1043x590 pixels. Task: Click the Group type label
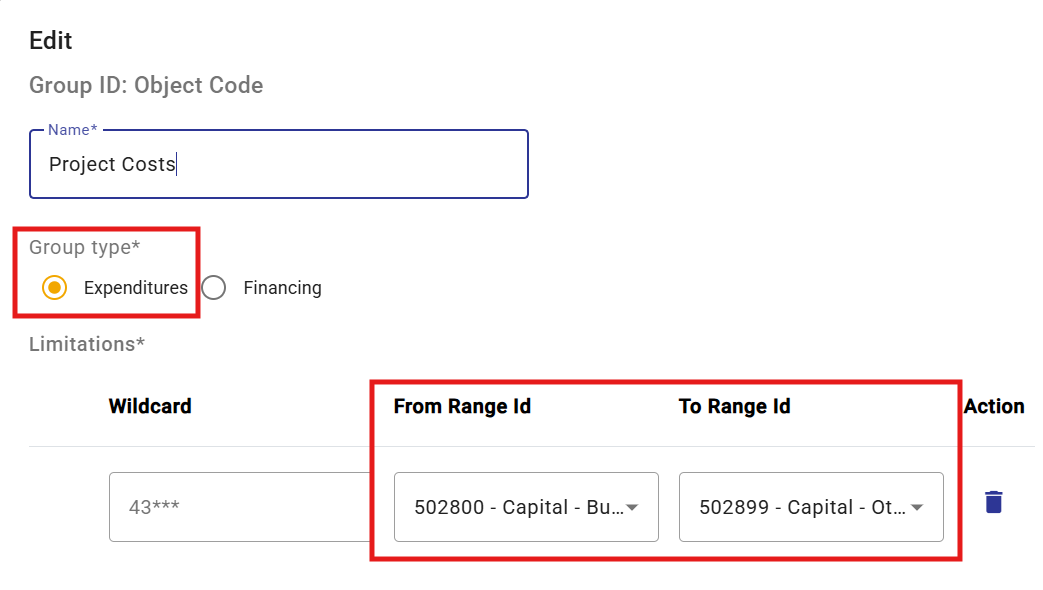tap(84, 247)
